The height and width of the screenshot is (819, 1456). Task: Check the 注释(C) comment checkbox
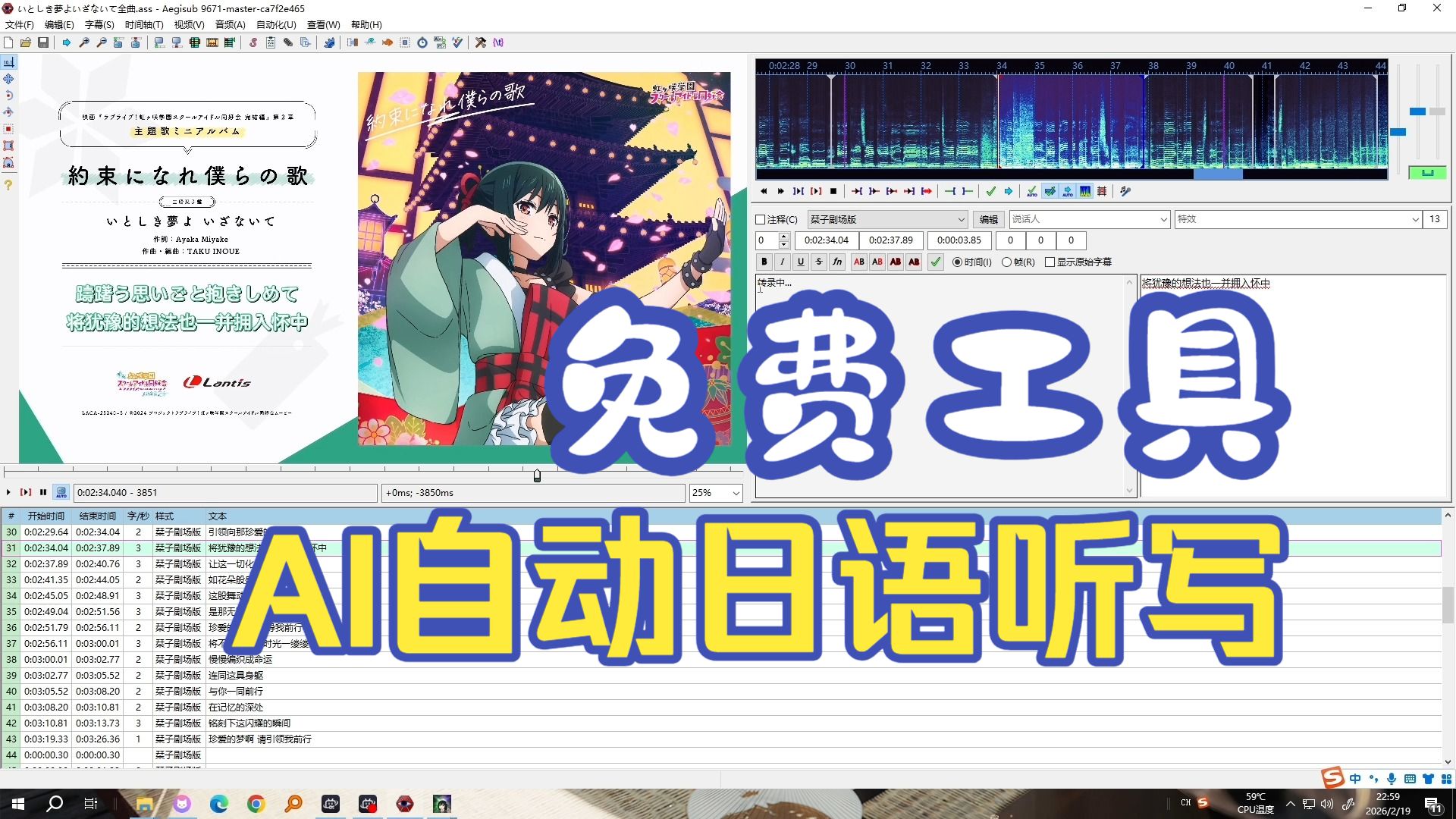761,219
